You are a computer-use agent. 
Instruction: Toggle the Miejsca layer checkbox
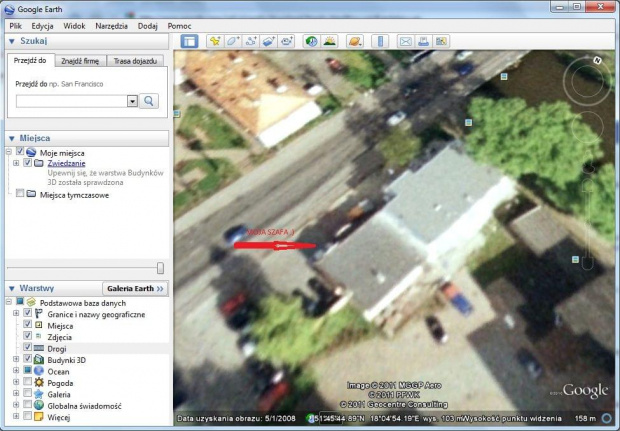[x=27, y=324]
